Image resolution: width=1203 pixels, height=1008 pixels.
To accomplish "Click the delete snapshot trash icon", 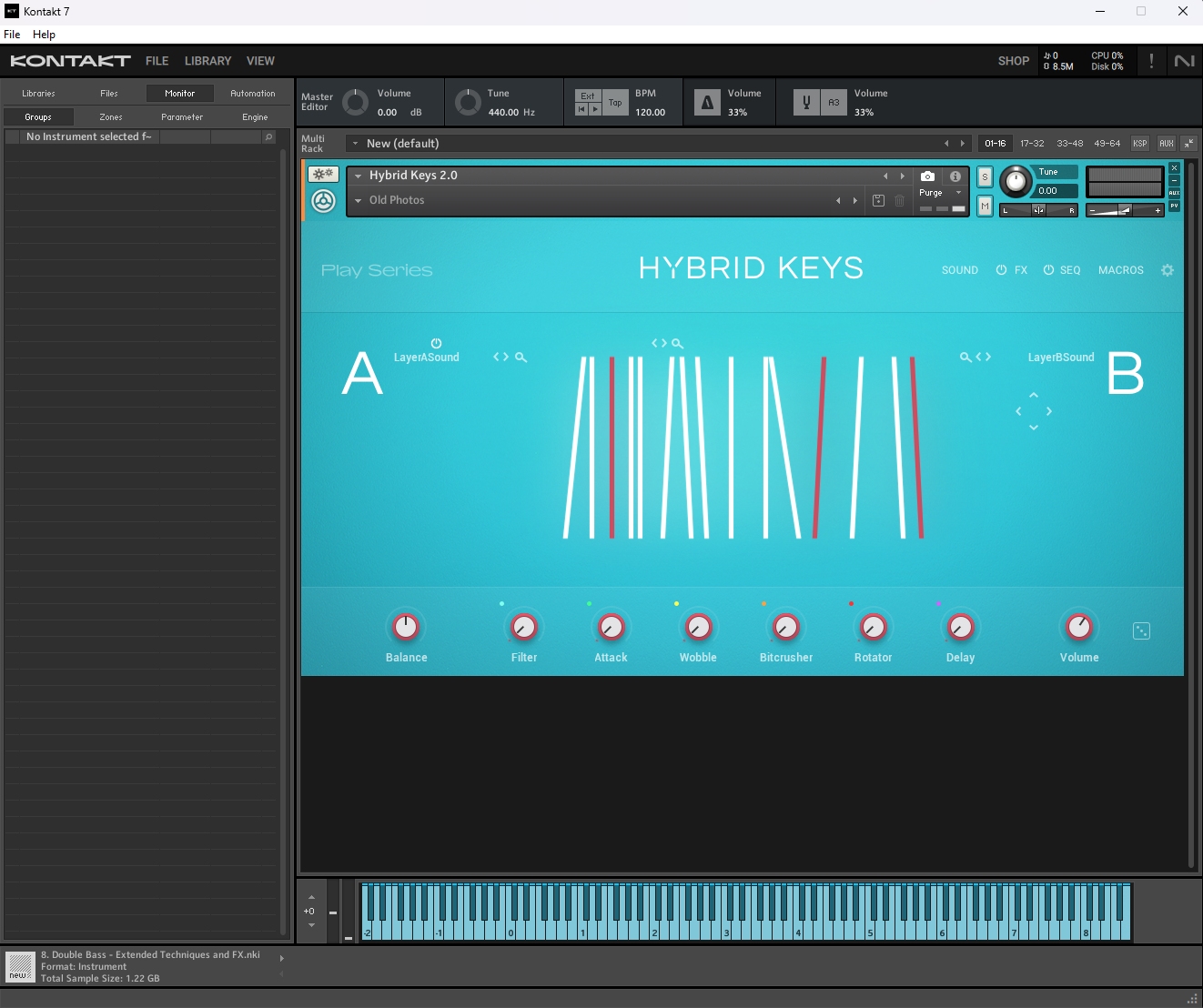I will coord(899,201).
